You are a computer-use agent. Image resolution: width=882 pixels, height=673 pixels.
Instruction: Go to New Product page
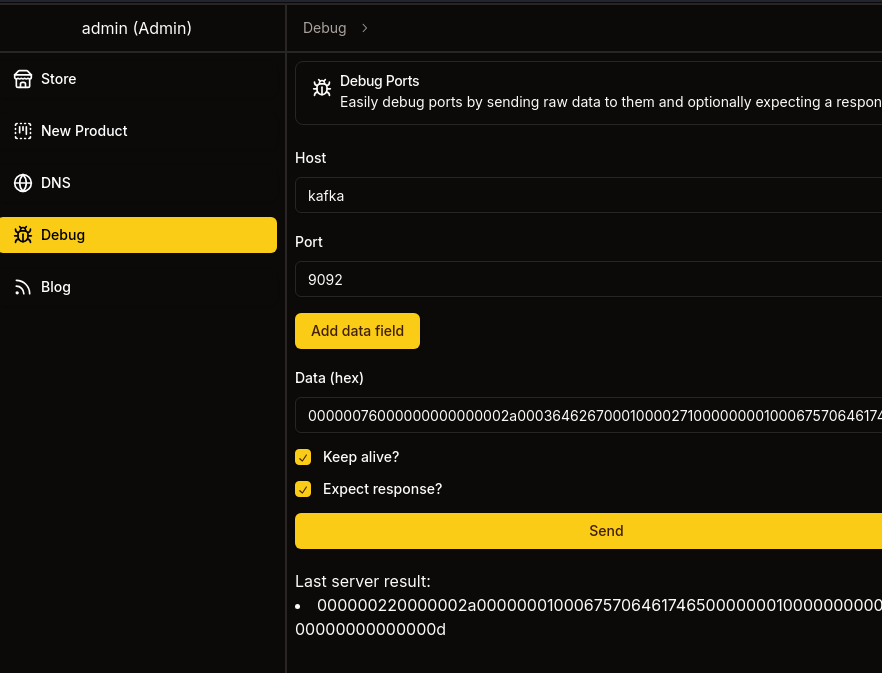click(138, 131)
